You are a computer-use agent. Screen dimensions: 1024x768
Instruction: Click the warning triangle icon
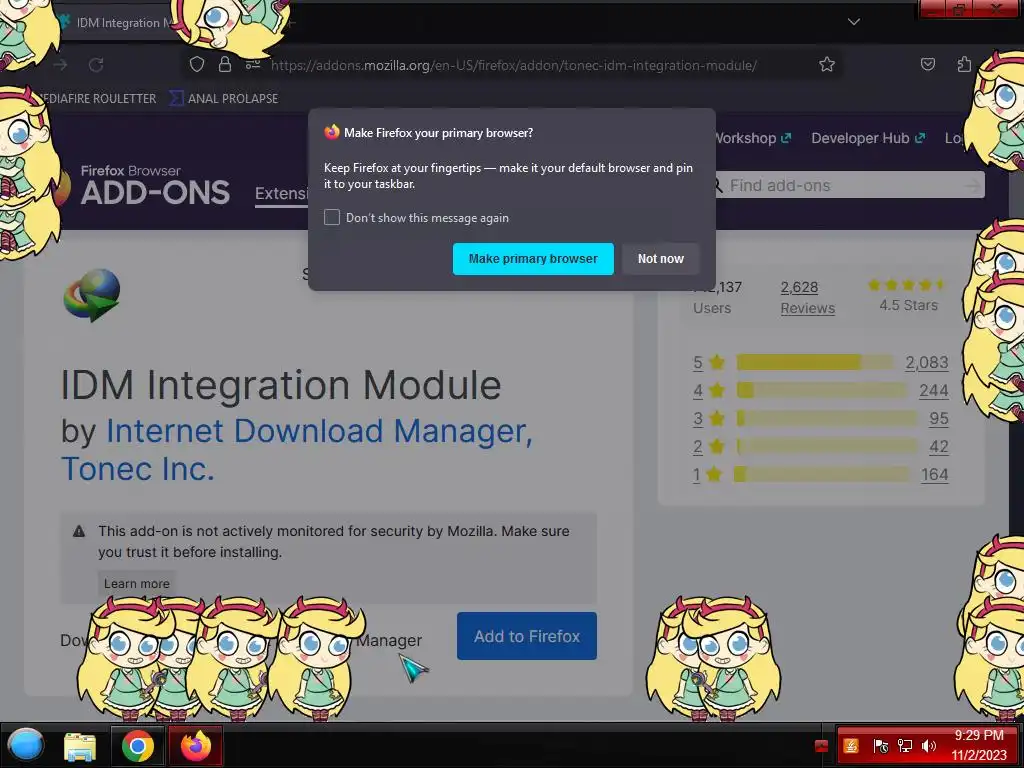pos(79,531)
